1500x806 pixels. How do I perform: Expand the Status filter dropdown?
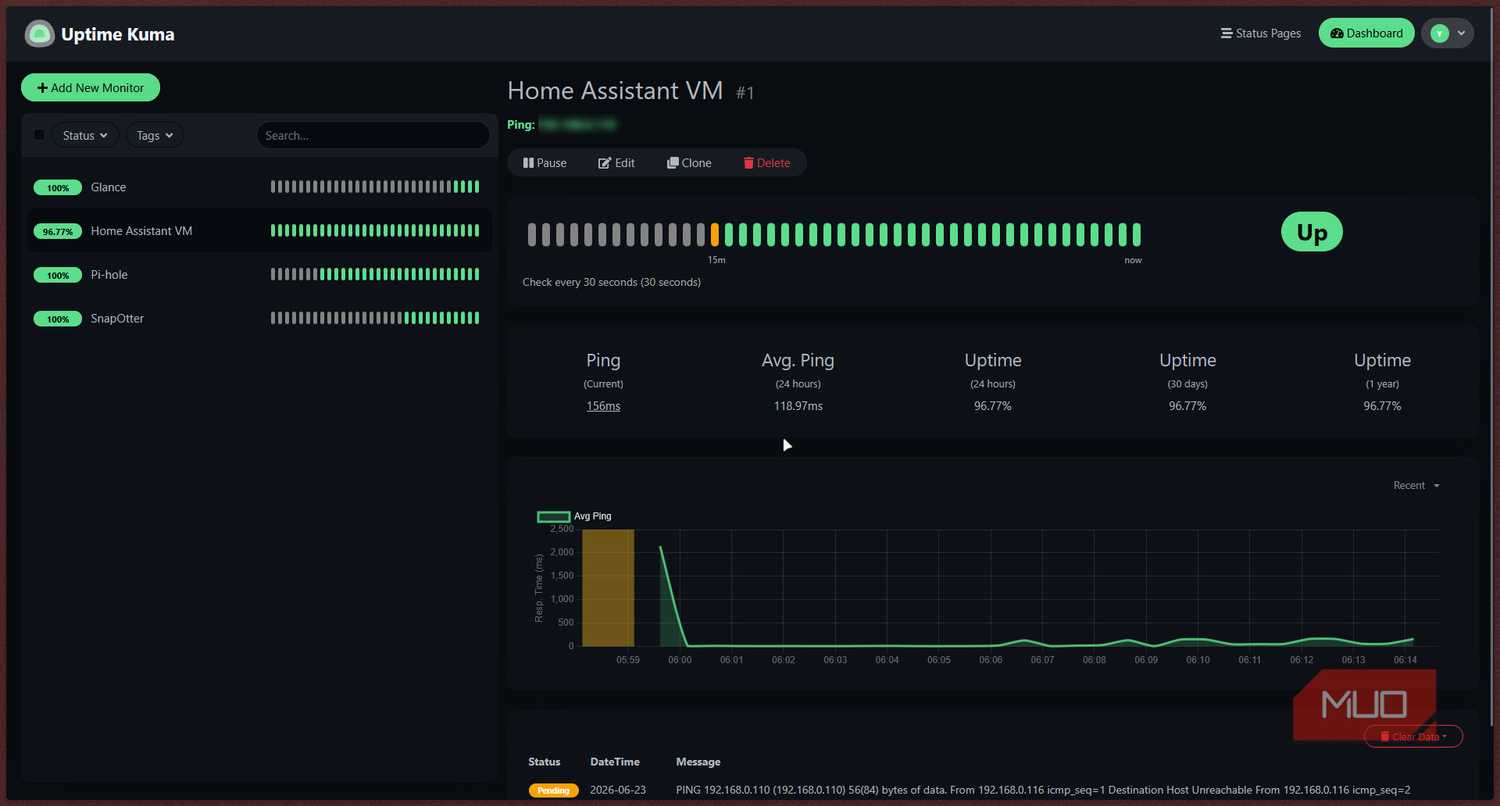pyautogui.click(x=85, y=135)
